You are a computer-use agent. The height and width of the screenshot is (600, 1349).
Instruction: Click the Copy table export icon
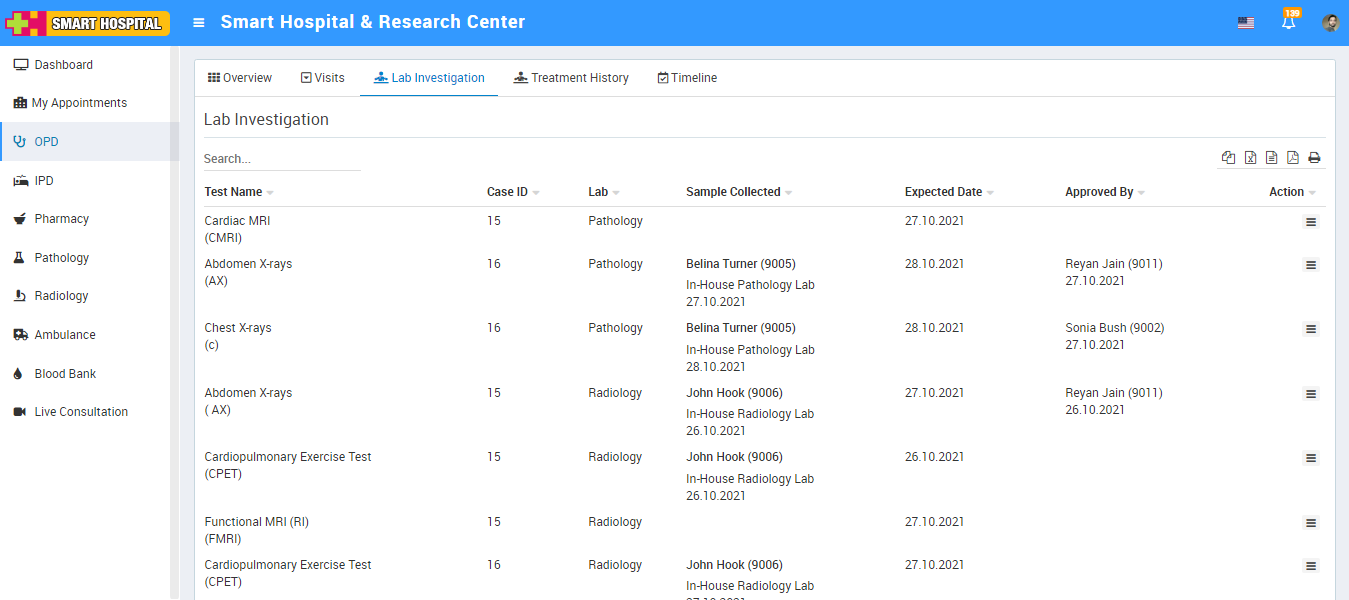(1228, 158)
